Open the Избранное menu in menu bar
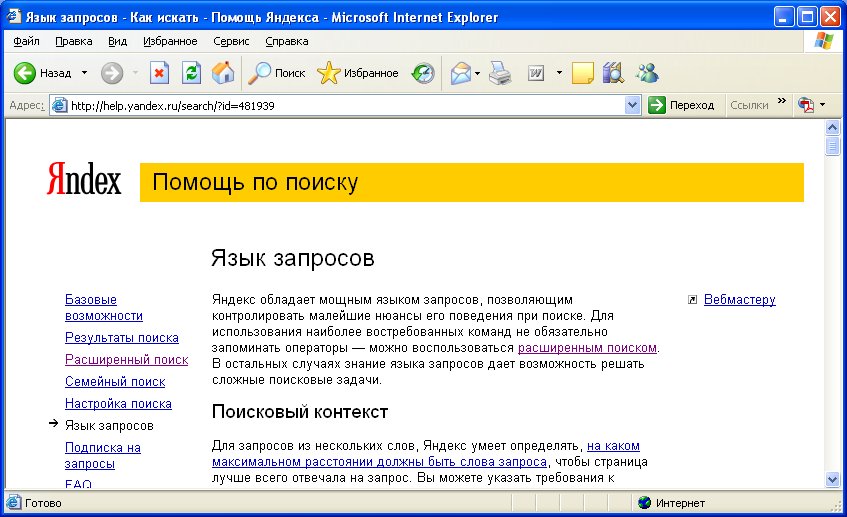This screenshot has height=517, width=847. pyautogui.click(x=170, y=41)
